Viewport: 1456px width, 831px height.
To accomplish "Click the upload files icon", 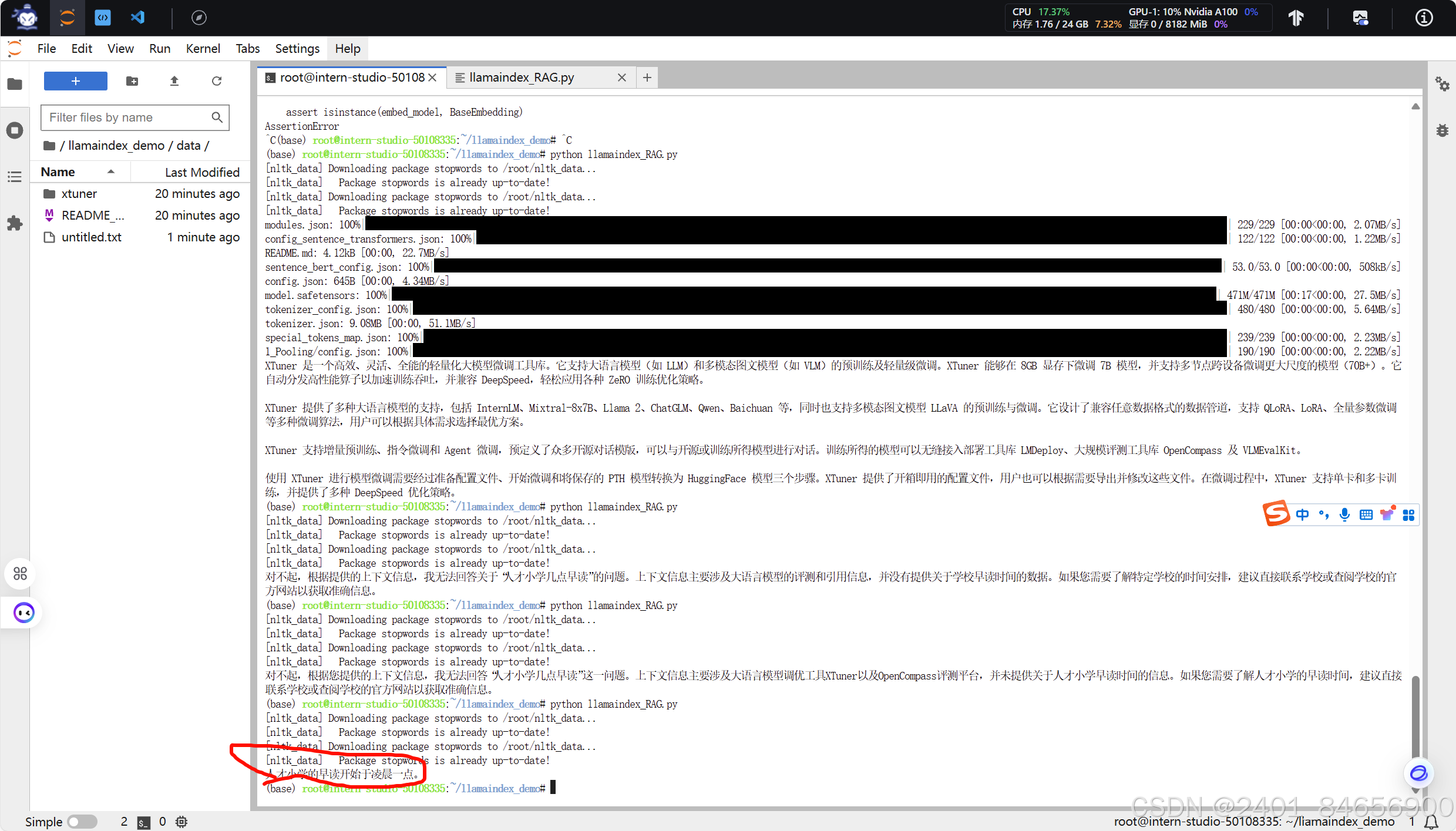I will click(174, 81).
